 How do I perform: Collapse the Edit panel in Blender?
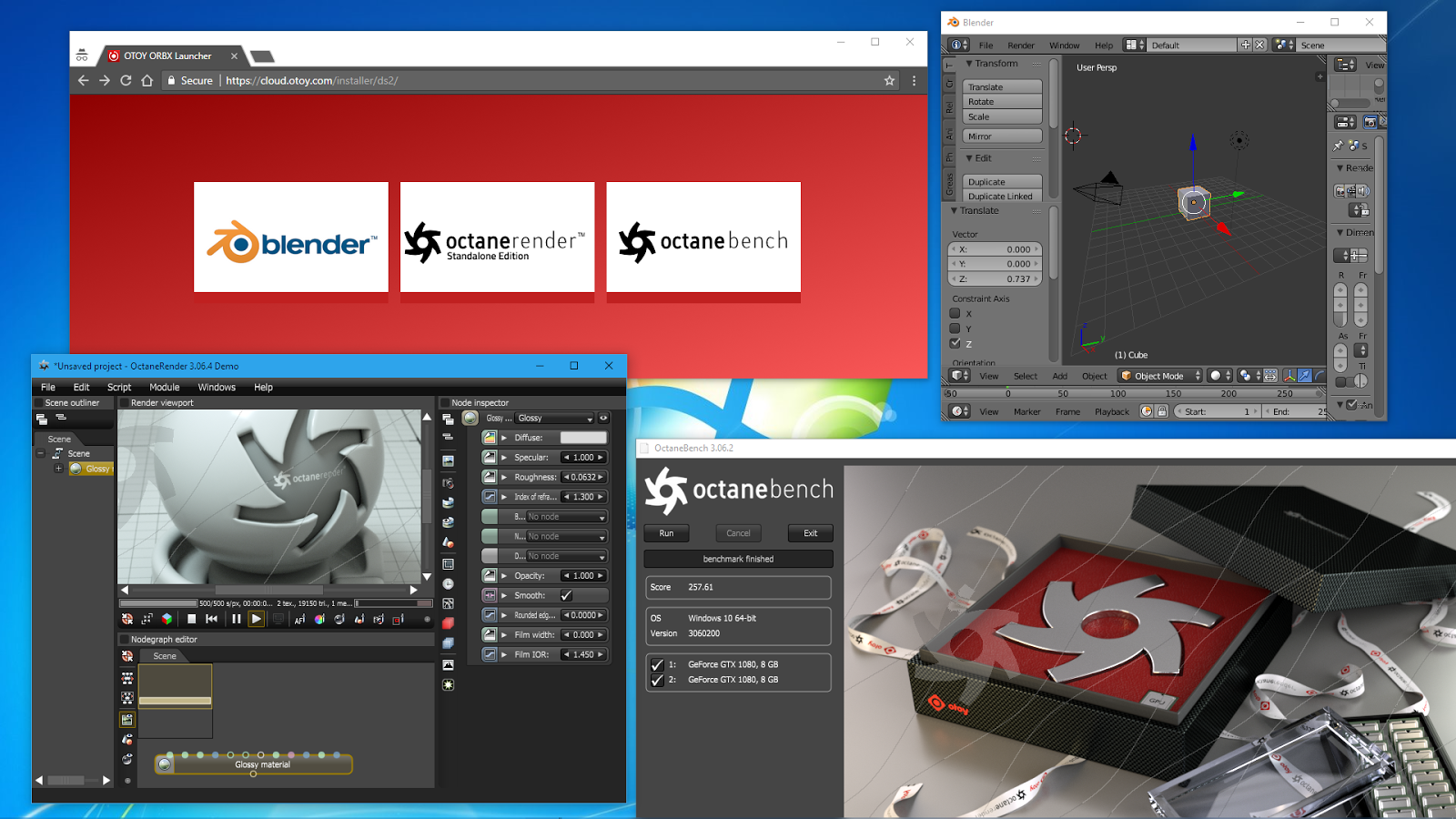[x=969, y=158]
